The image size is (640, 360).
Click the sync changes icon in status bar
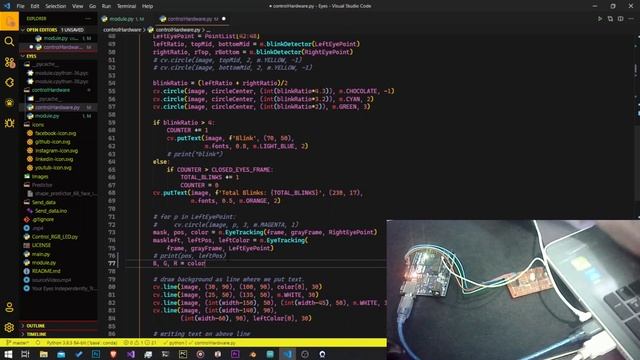38,343
